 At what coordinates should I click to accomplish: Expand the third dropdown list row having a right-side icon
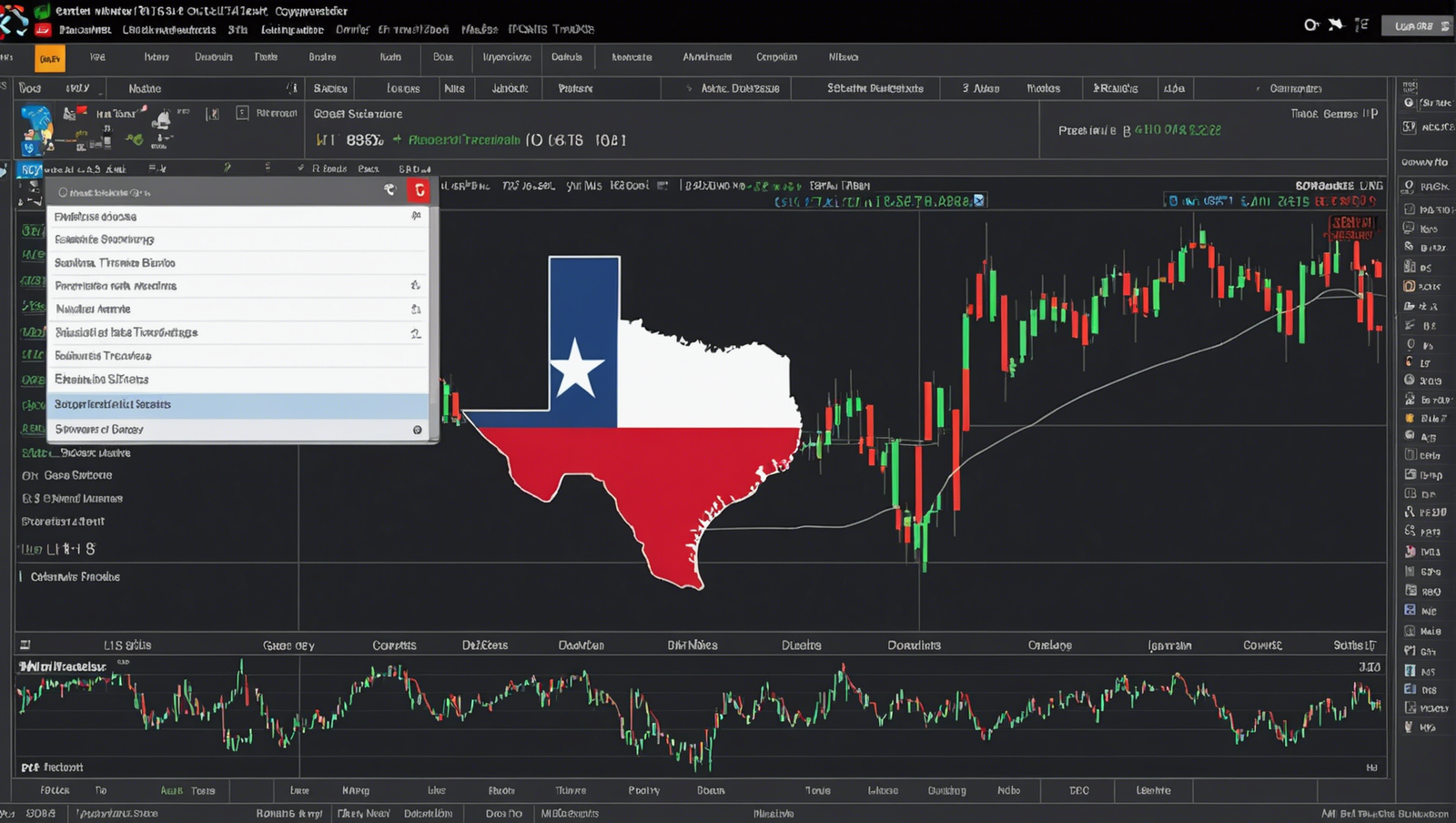(x=415, y=310)
